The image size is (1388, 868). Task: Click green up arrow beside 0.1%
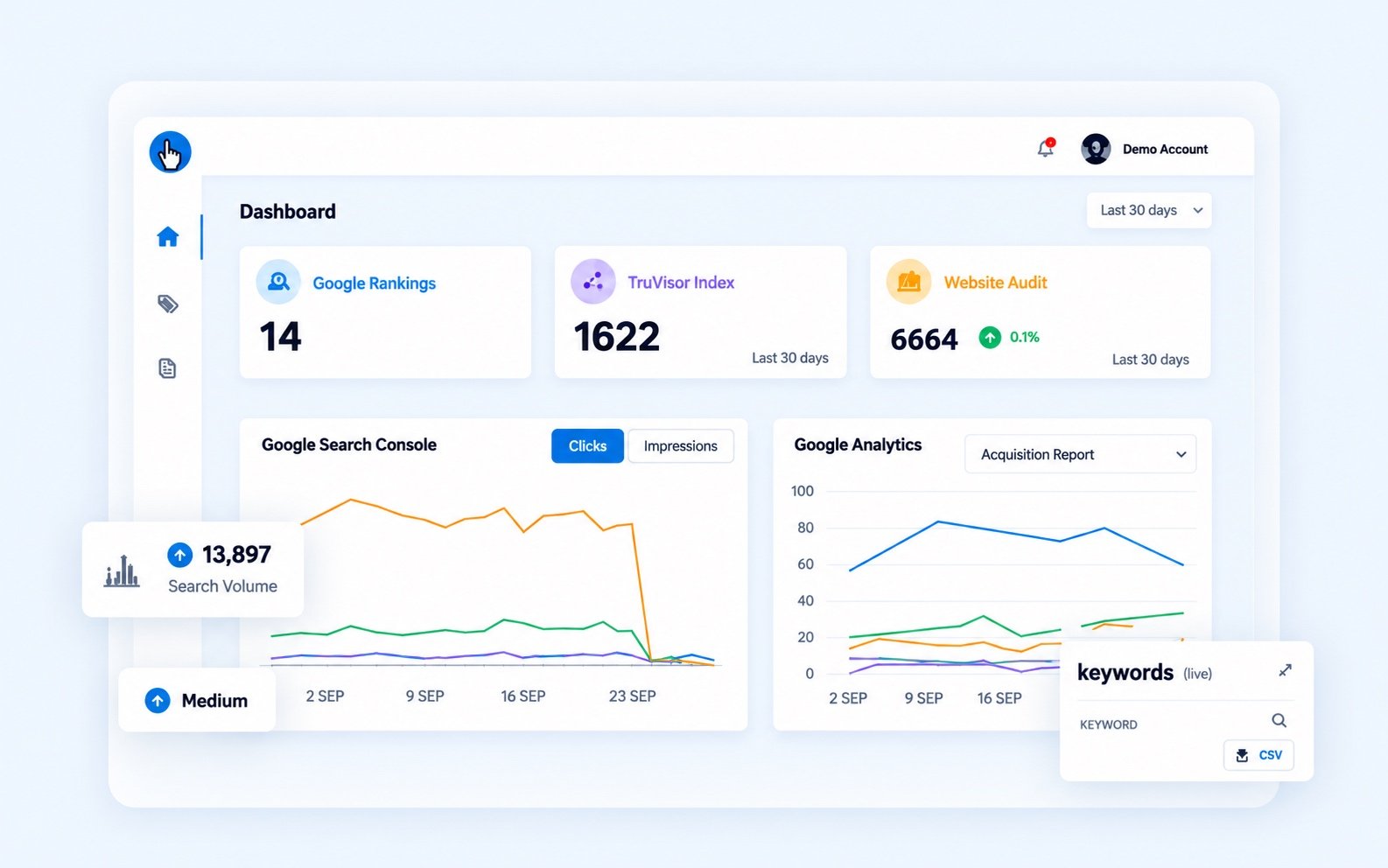click(990, 337)
